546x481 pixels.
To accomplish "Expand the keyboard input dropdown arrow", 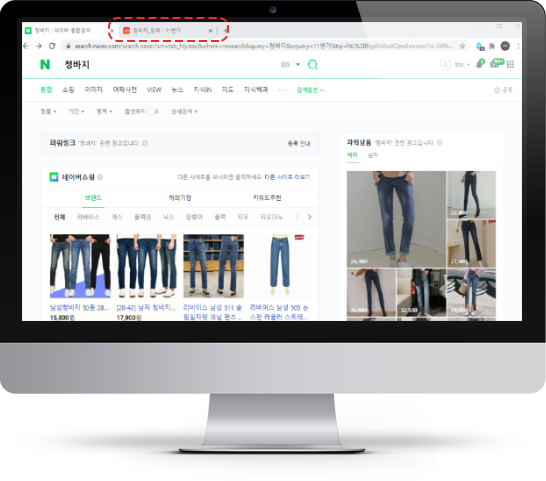I will click(298, 64).
